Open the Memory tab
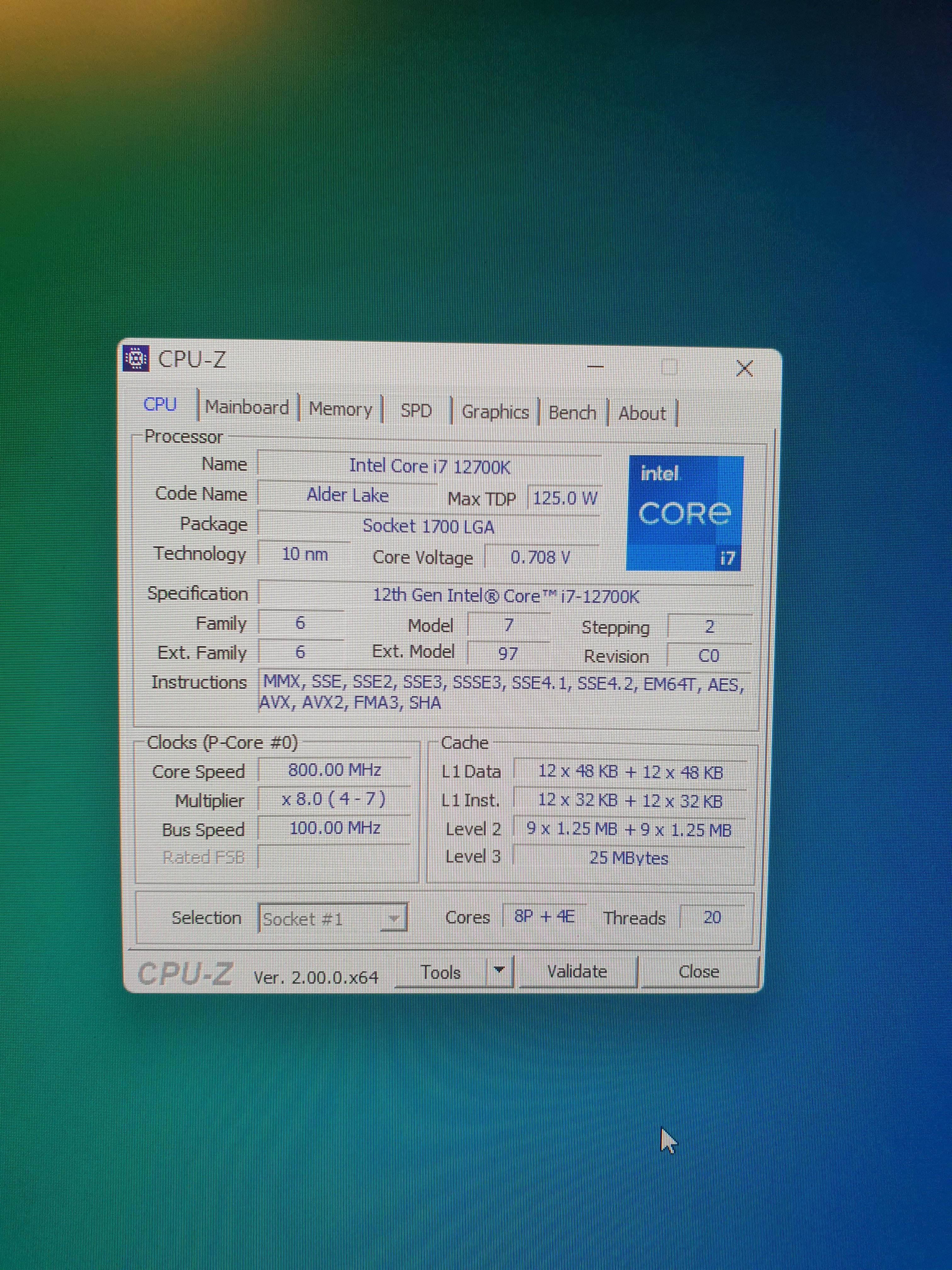 click(340, 409)
